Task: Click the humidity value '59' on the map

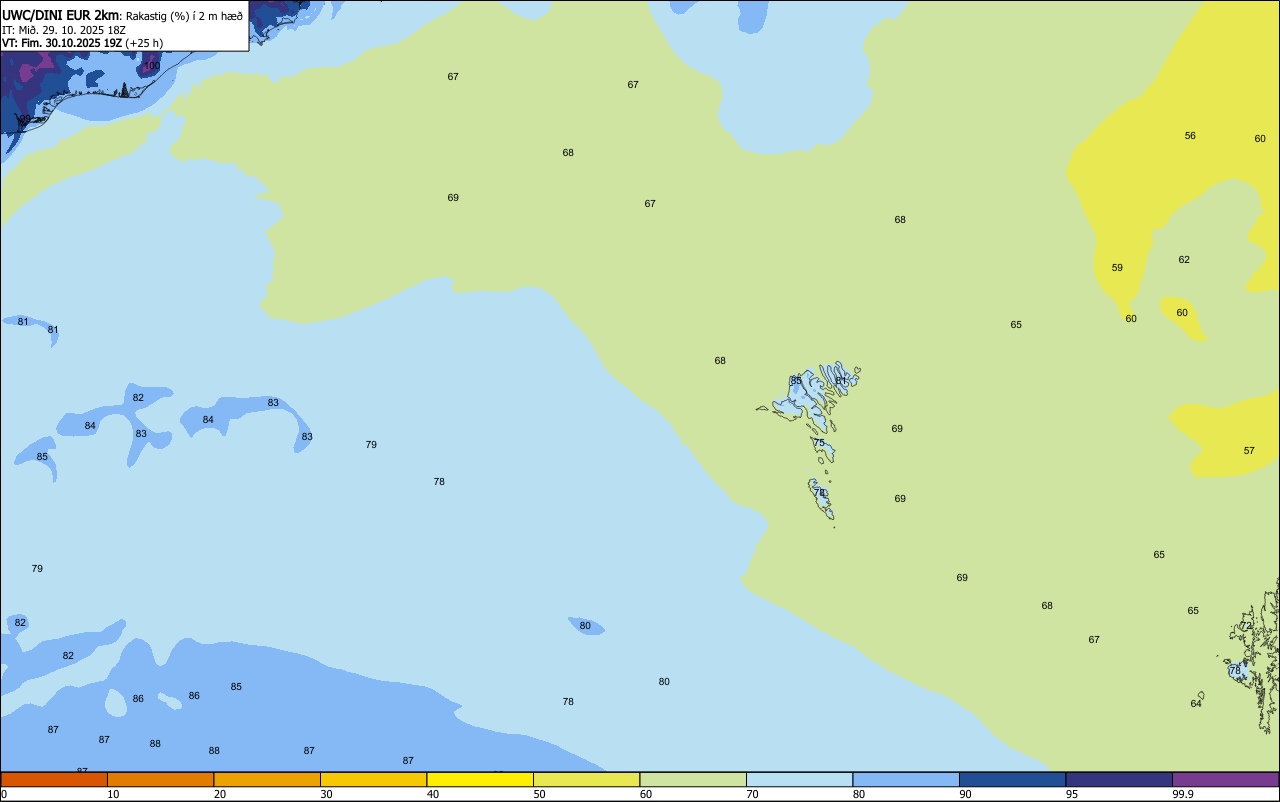Action: click(x=1117, y=268)
